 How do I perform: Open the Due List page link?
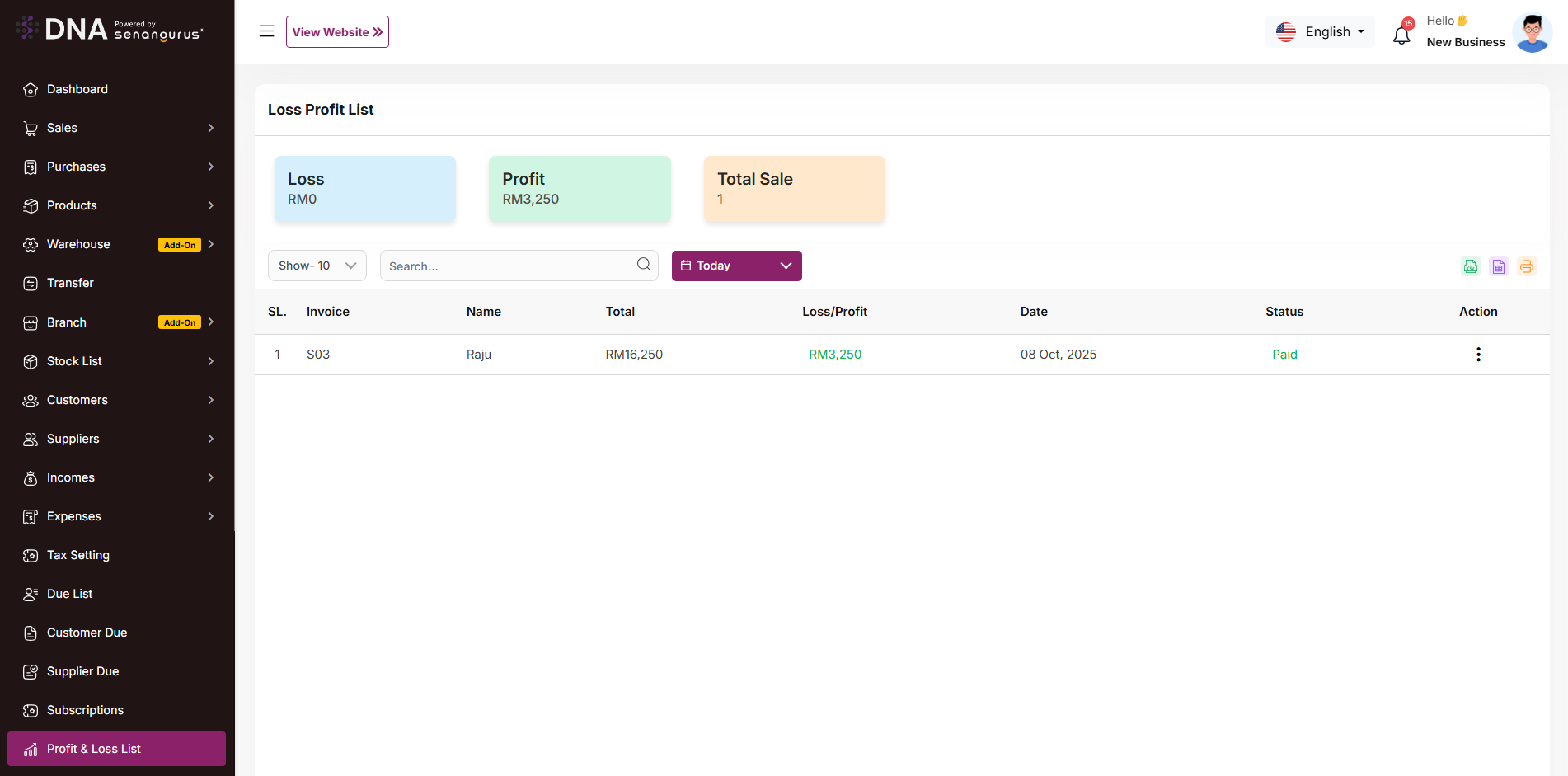click(x=70, y=594)
